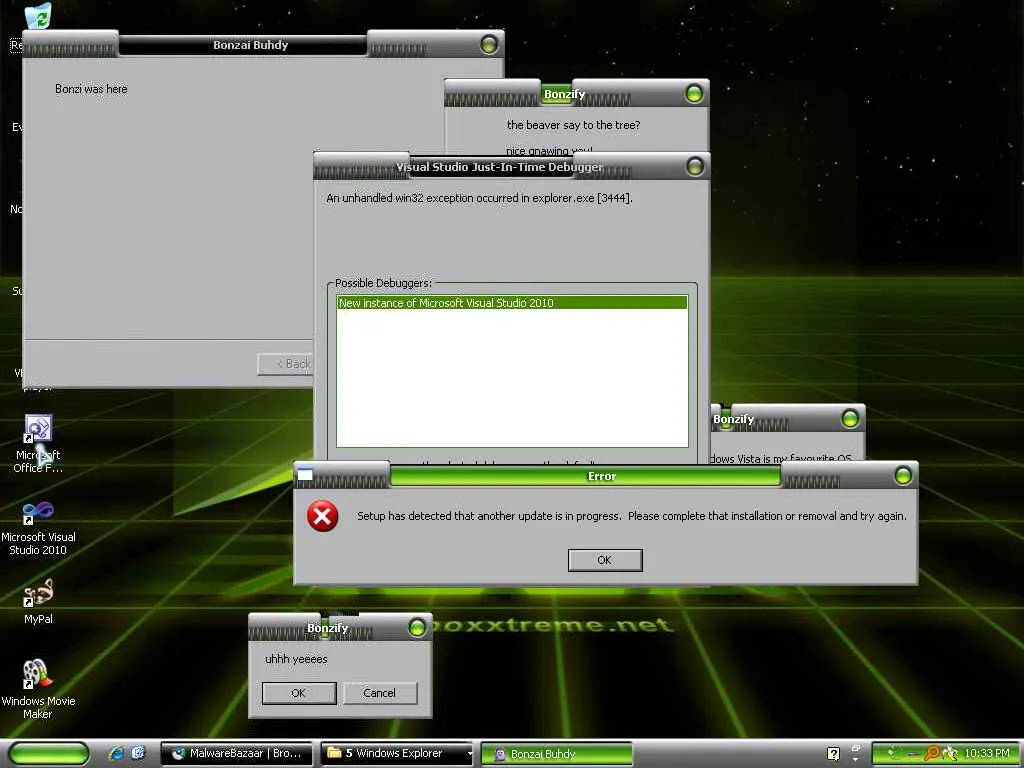Launch Windows Movie Maker shortcut
The height and width of the screenshot is (768, 1024).
point(38,688)
